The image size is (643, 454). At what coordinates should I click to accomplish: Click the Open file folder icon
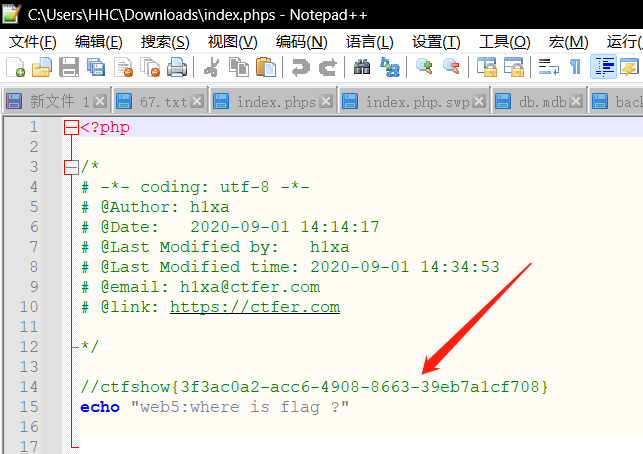pos(42,67)
